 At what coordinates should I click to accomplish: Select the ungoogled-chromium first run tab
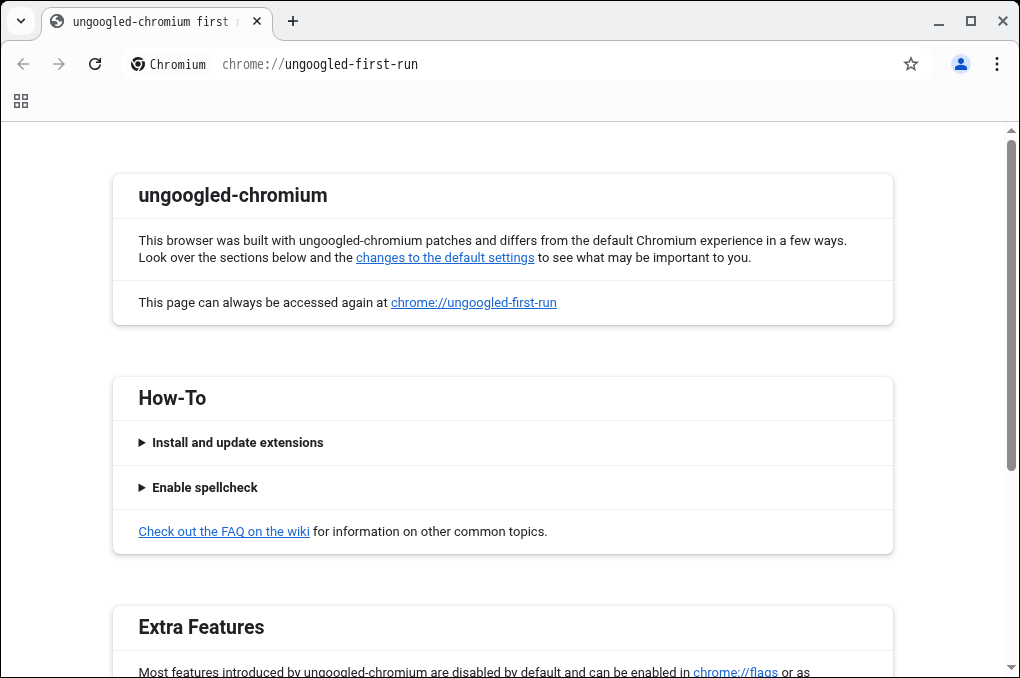point(145,21)
